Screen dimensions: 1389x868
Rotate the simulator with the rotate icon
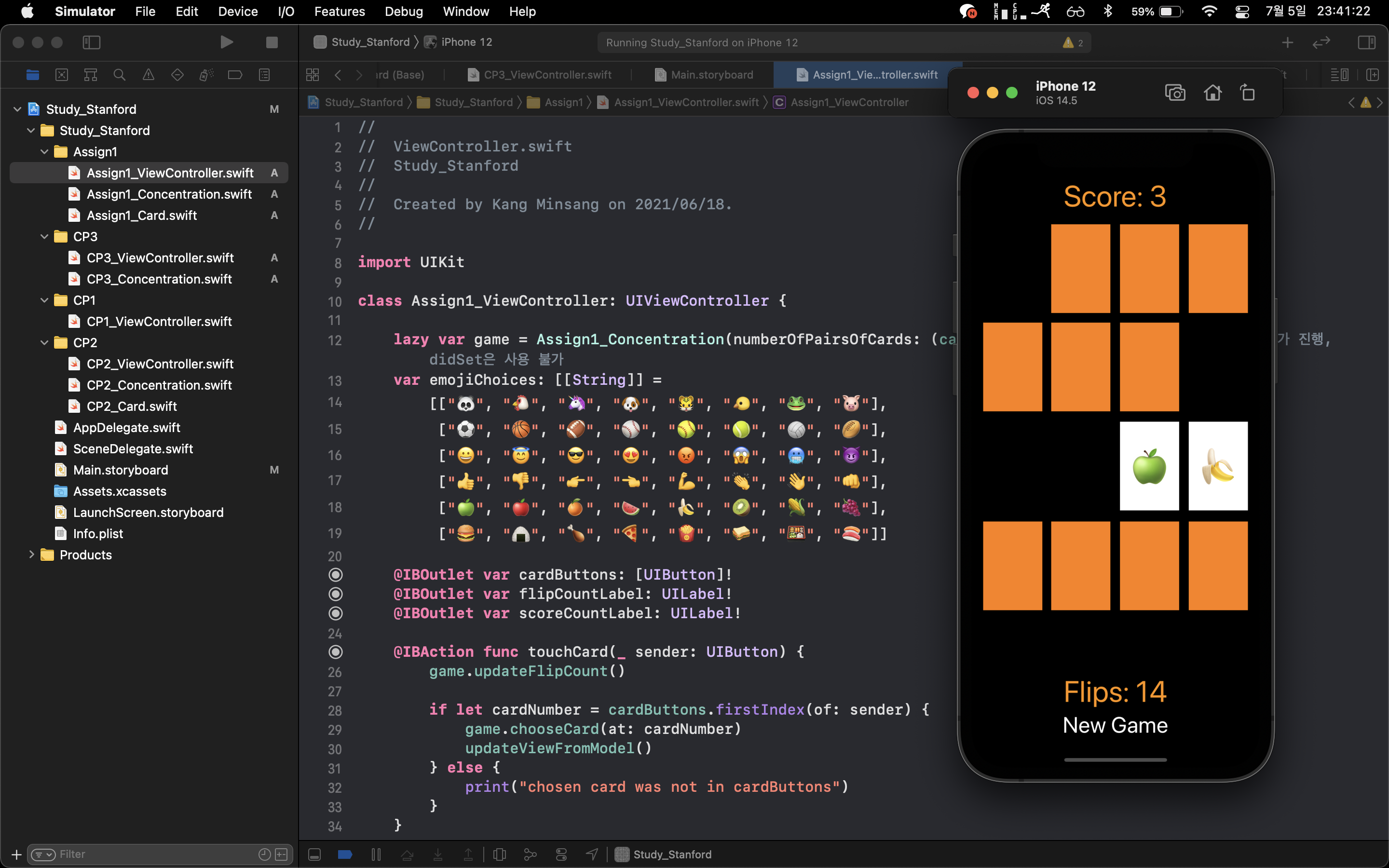(1247, 93)
